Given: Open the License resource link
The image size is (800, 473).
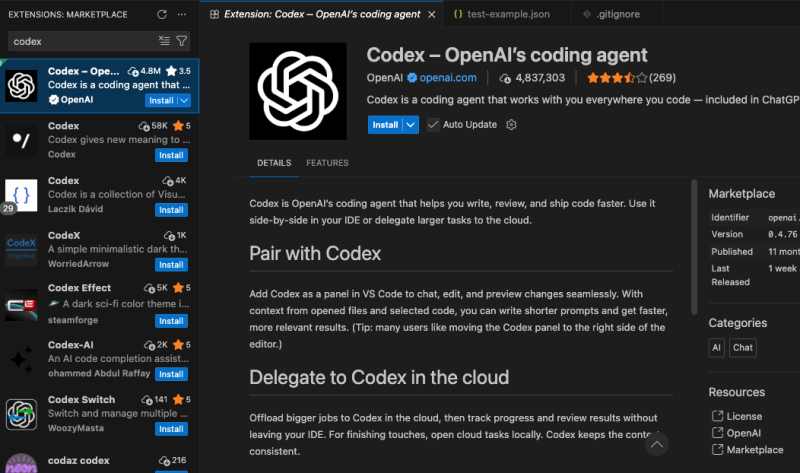Looking at the screenshot, I should click(743, 416).
